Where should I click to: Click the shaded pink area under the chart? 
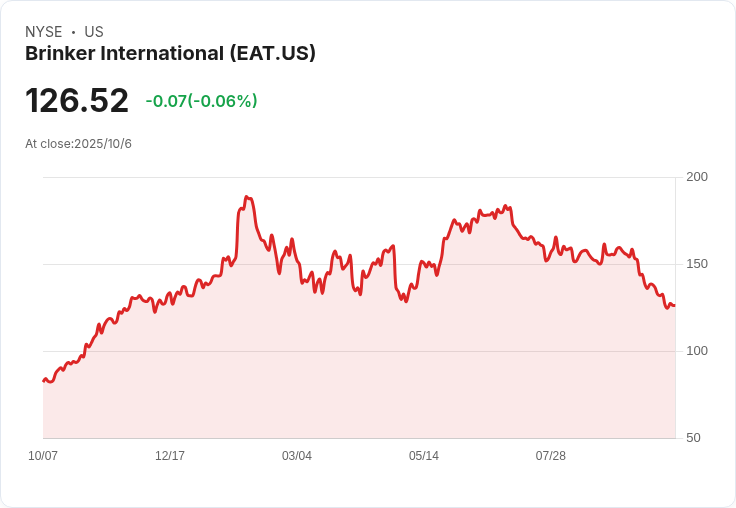click(359, 376)
